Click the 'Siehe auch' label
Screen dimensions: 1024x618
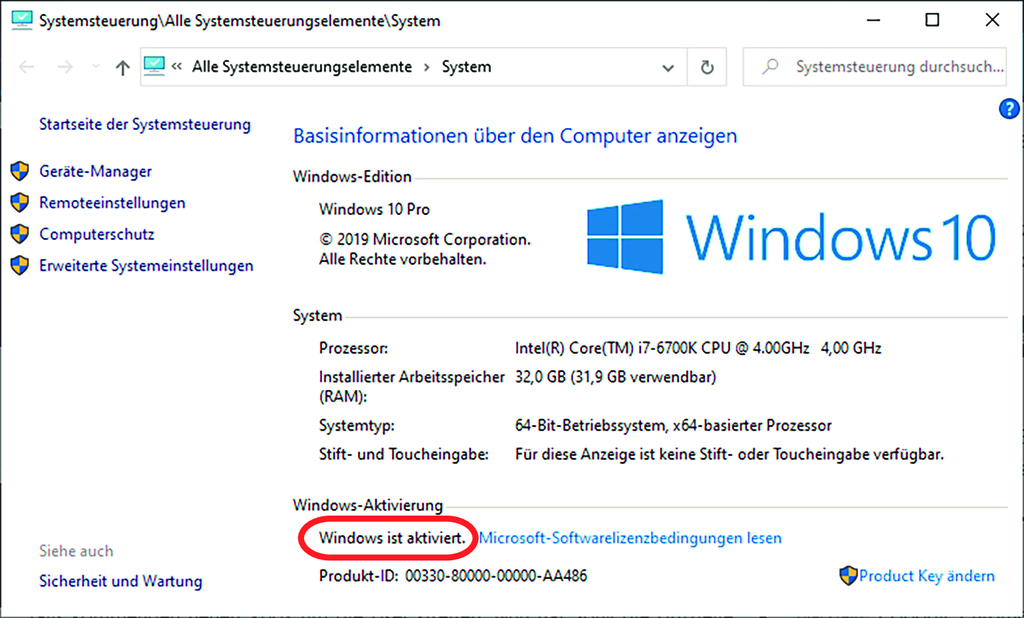click(x=76, y=551)
